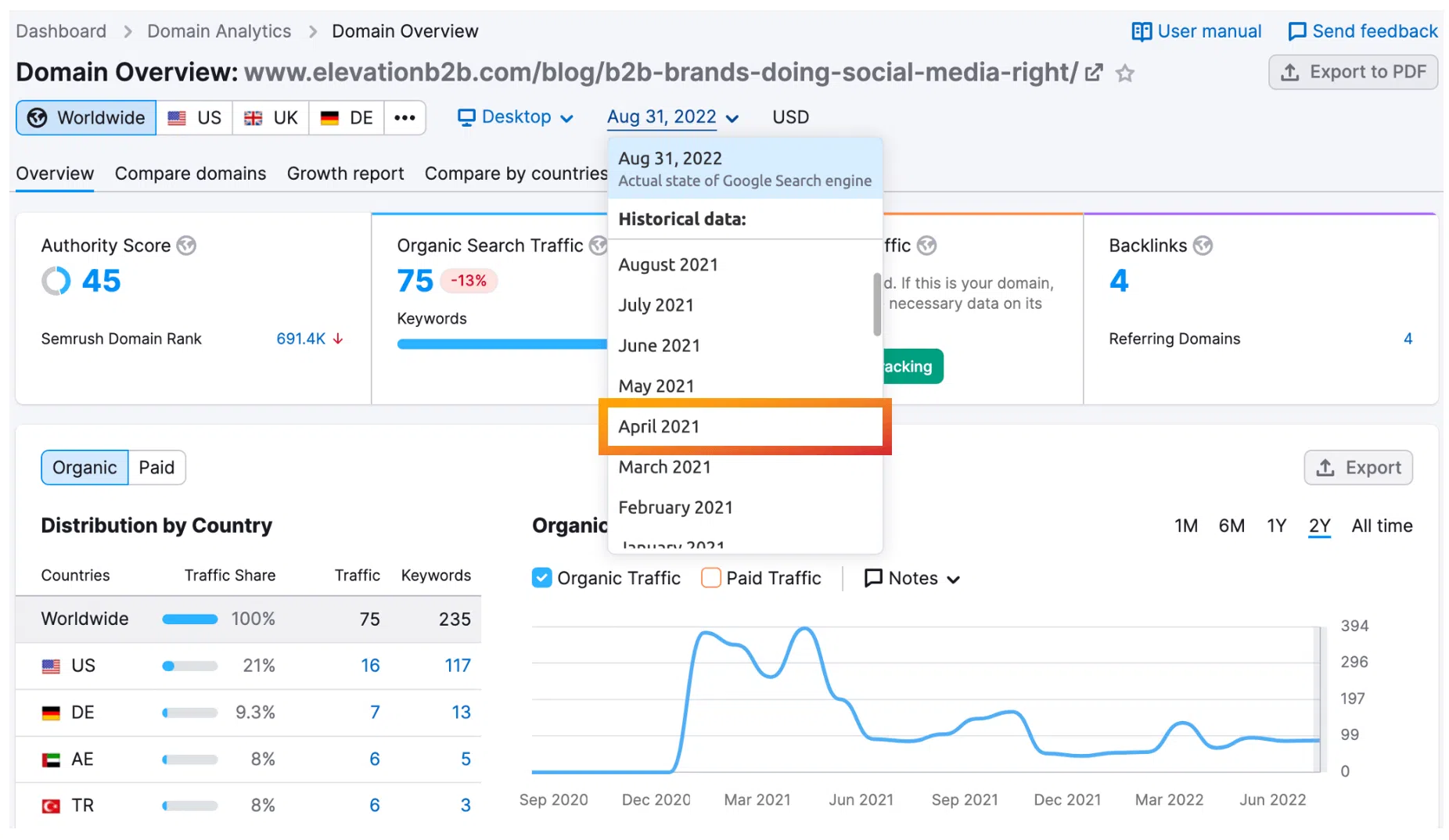Uncheck Organic Traffic checkbox

pyautogui.click(x=541, y=578)
